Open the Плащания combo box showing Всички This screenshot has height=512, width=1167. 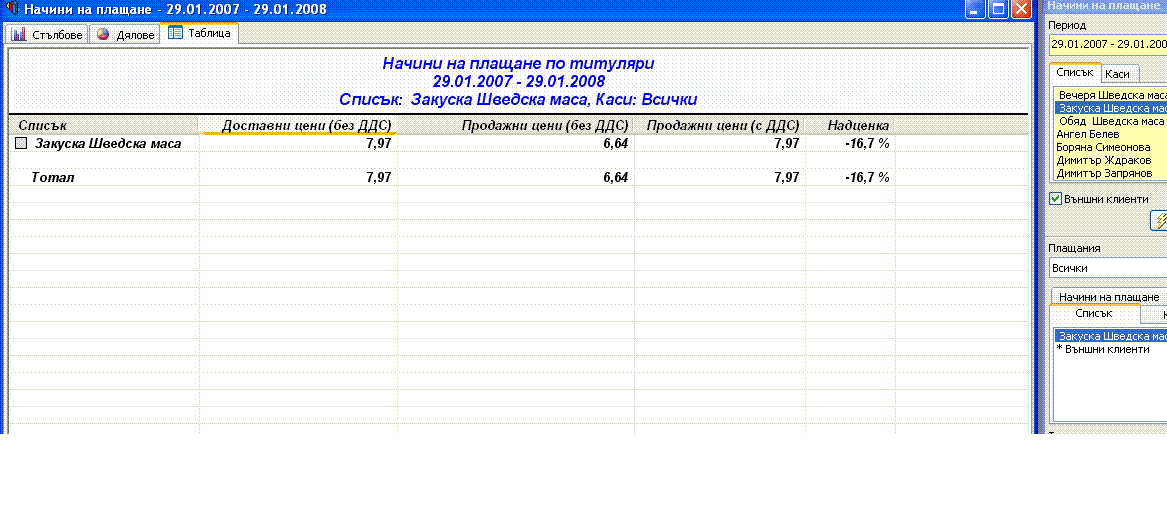(x=1107, y=268)
